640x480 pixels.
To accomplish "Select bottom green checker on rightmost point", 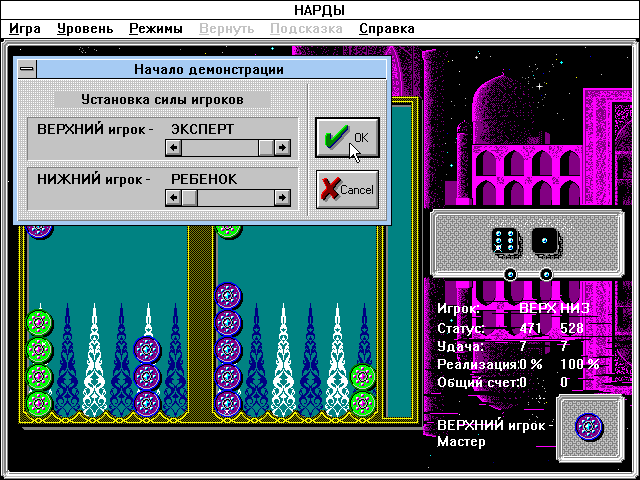I will coord(363,403).
